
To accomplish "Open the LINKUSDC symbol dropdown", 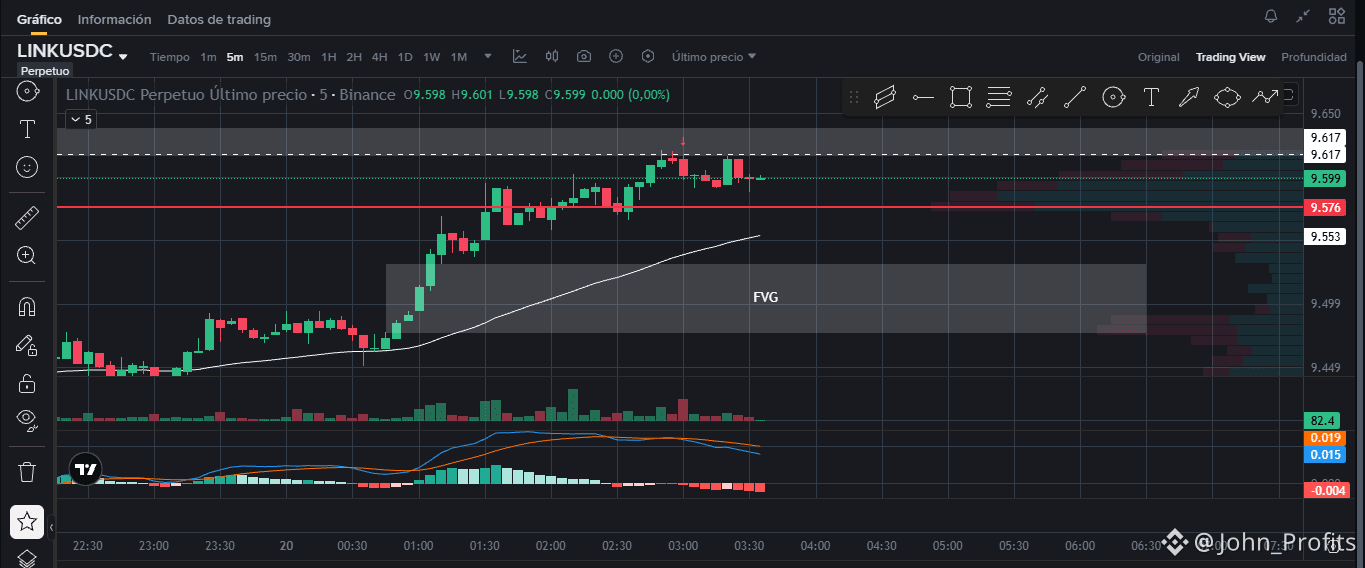I will (123, 57).
